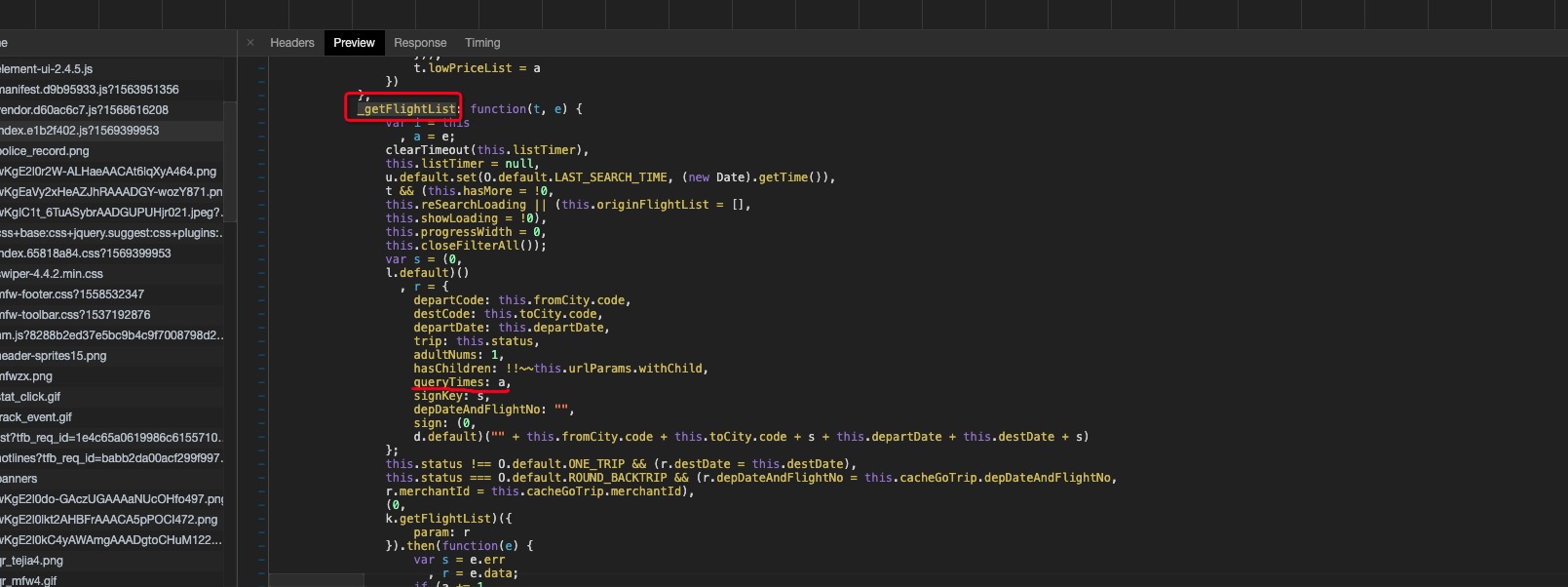Click the departCode: this.fromCity.code line

click(x=522, y=300)
